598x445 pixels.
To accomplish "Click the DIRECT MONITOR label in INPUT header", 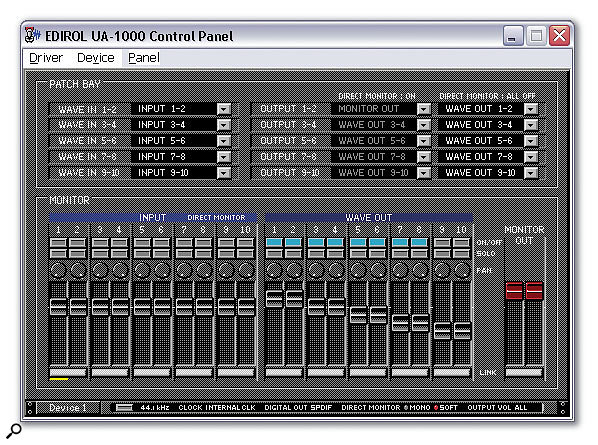I will tap(216, 217).
